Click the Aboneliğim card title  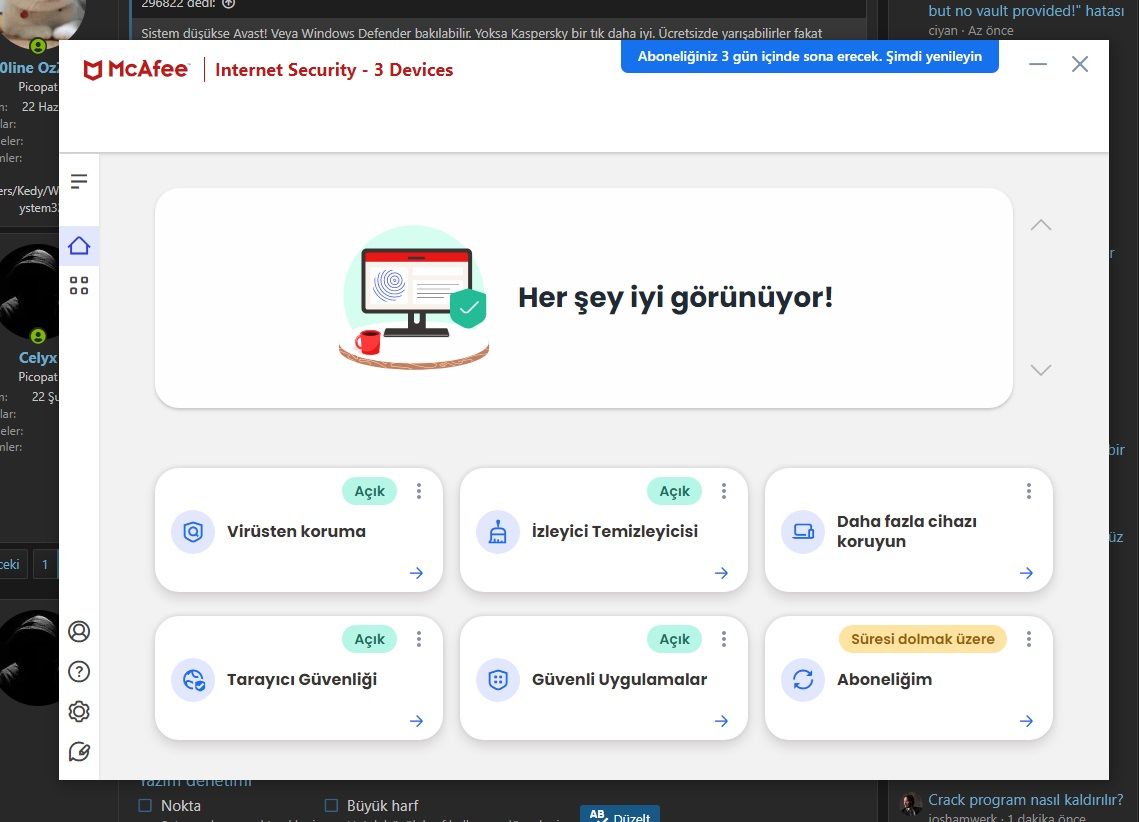click(x=884, y=680)
